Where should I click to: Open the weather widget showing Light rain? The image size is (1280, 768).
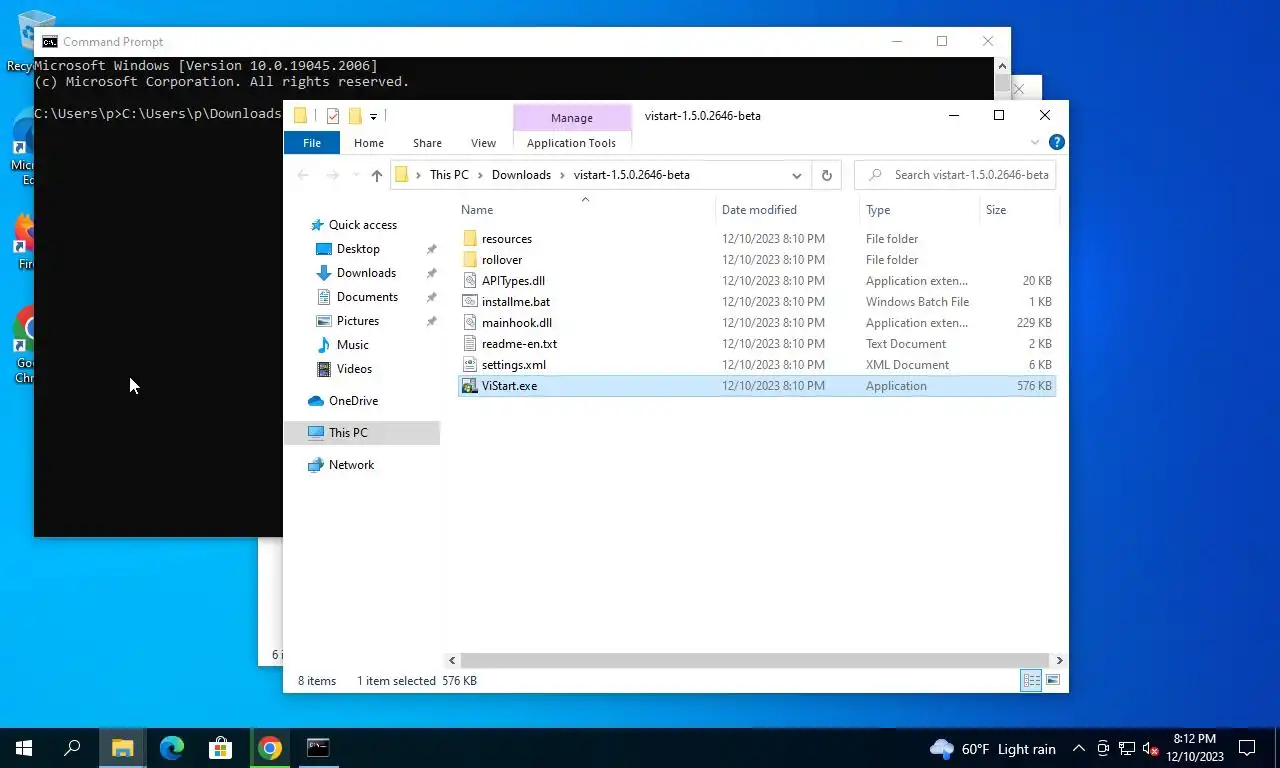click(992, 749)
